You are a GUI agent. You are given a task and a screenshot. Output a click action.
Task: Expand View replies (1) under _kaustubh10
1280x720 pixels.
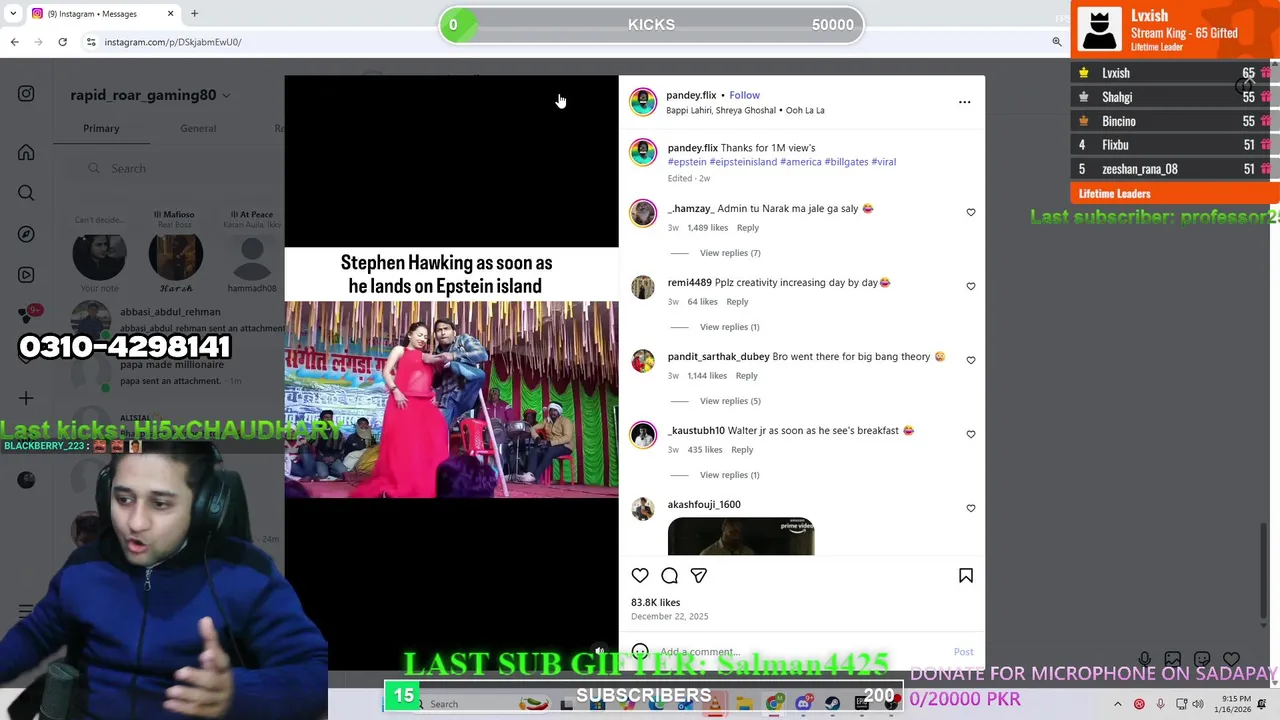coord(730,475)
